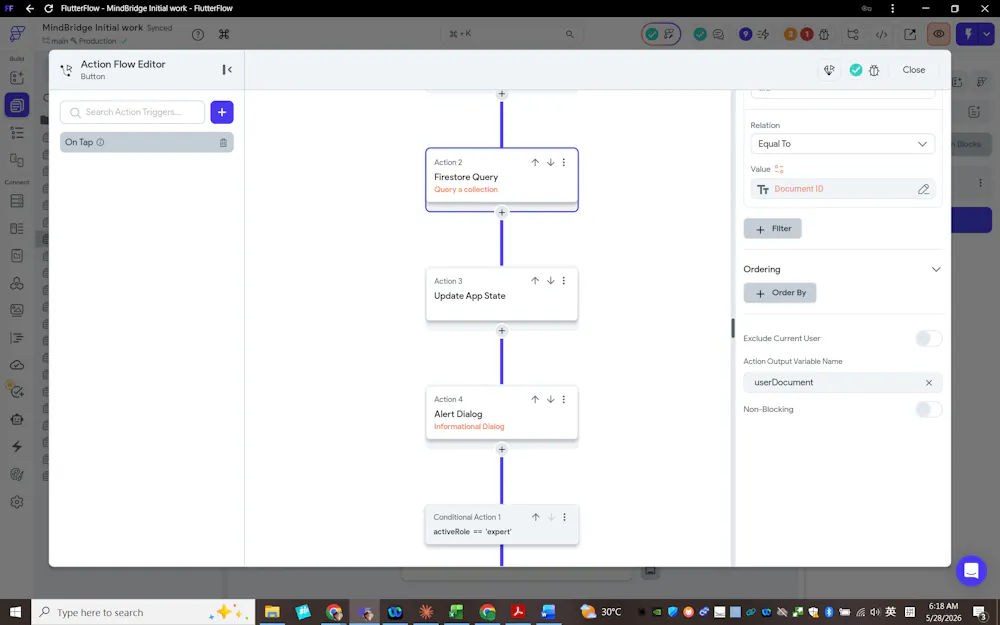Select the Conditional Action 1 card
1000x625 pixels.
(x=502, y=524)
